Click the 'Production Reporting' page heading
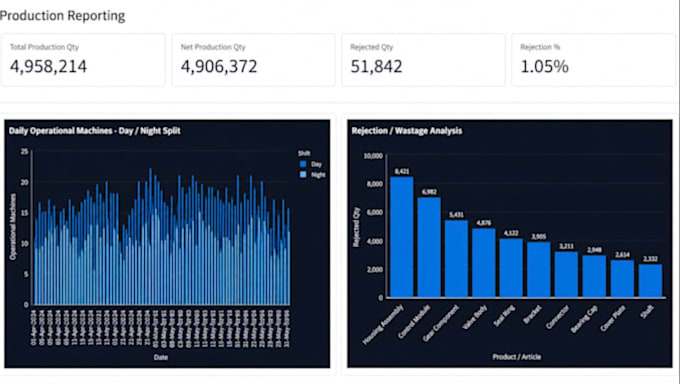Screen dimensions: 680x384 (x=62, y=16)
